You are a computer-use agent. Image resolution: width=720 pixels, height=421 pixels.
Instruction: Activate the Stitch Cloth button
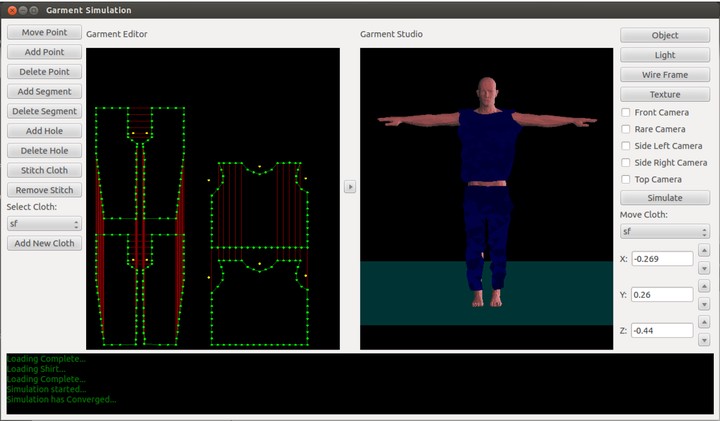45,171
